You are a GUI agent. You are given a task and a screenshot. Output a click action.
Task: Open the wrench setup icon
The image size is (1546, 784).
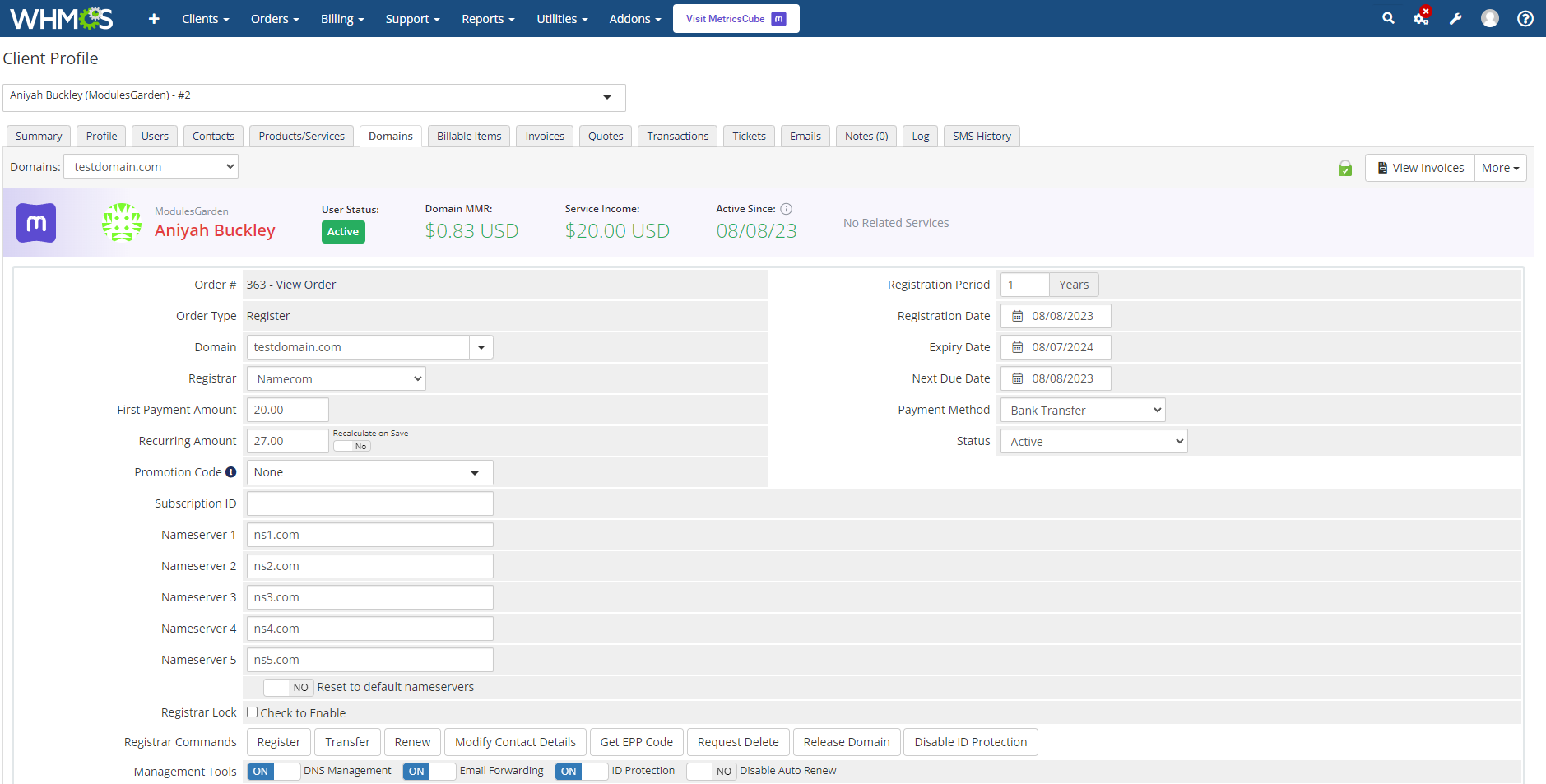click(1455, 18)
